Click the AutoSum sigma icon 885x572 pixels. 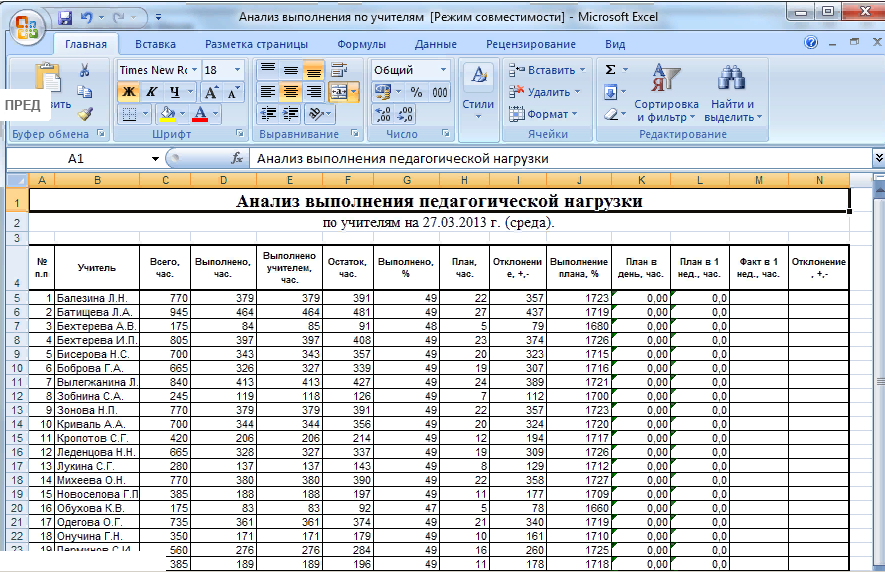[x=610, y=70]
